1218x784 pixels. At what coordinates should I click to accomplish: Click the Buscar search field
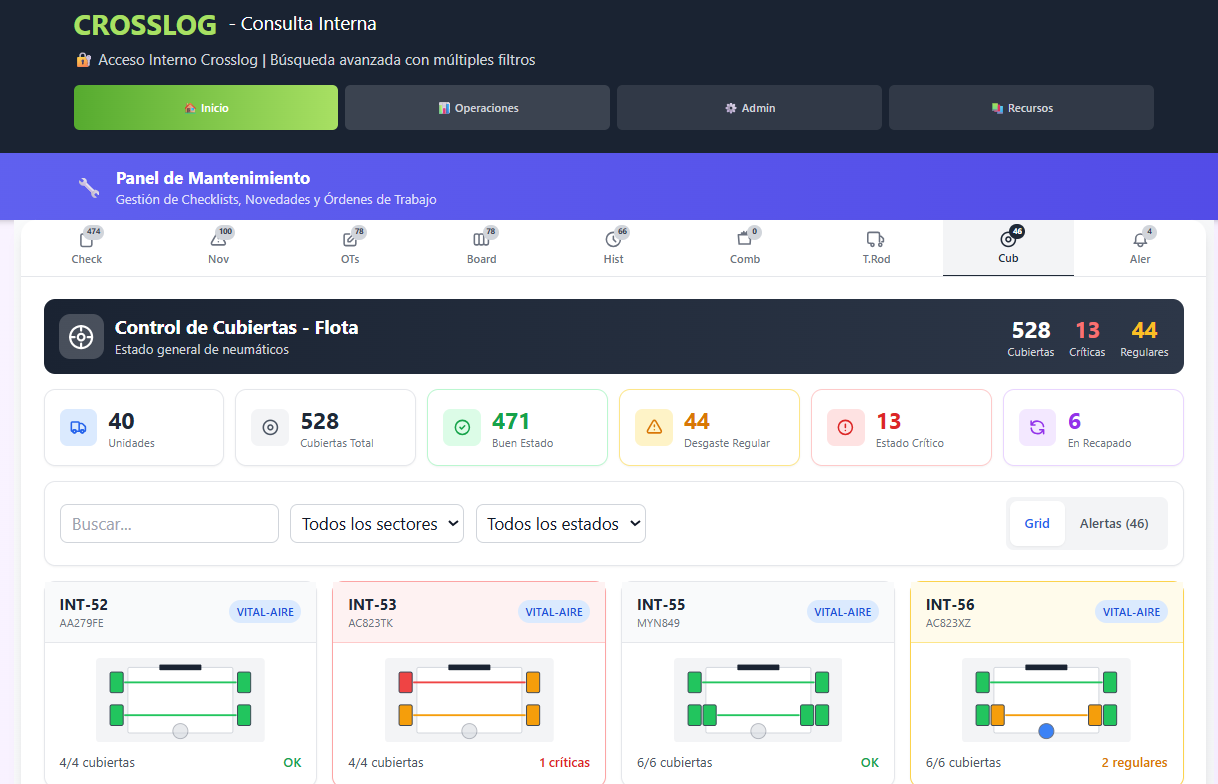click(169, 524)
